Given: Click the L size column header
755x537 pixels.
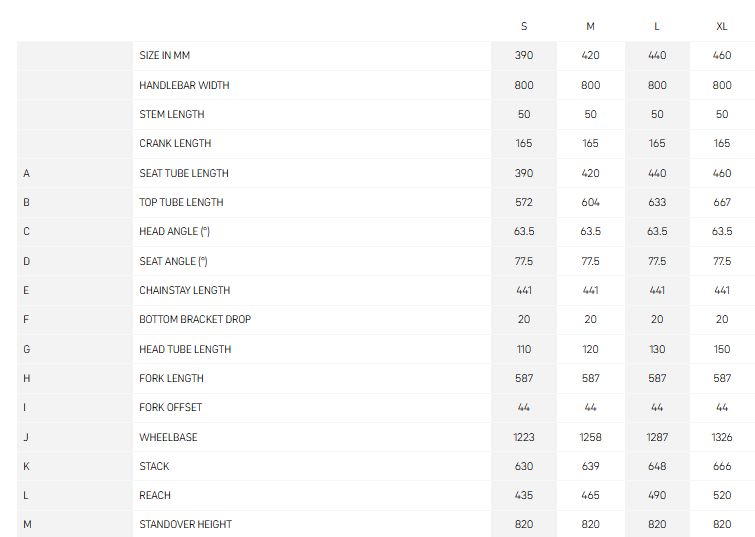Looking at the screenshot, I should [657, 26].
